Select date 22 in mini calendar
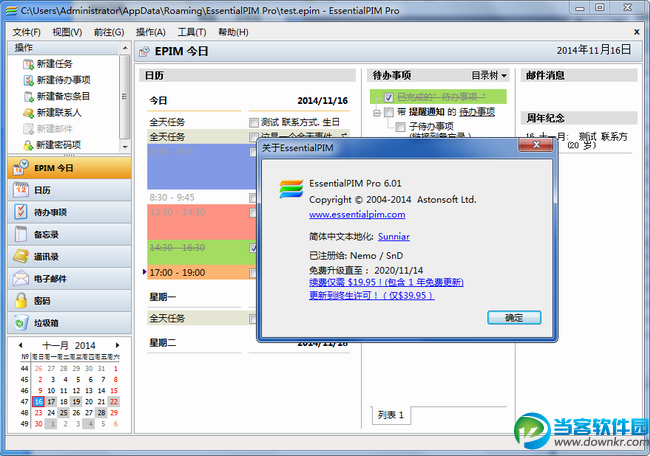Screen dimensions: 650x456 [x=114, y=402]
